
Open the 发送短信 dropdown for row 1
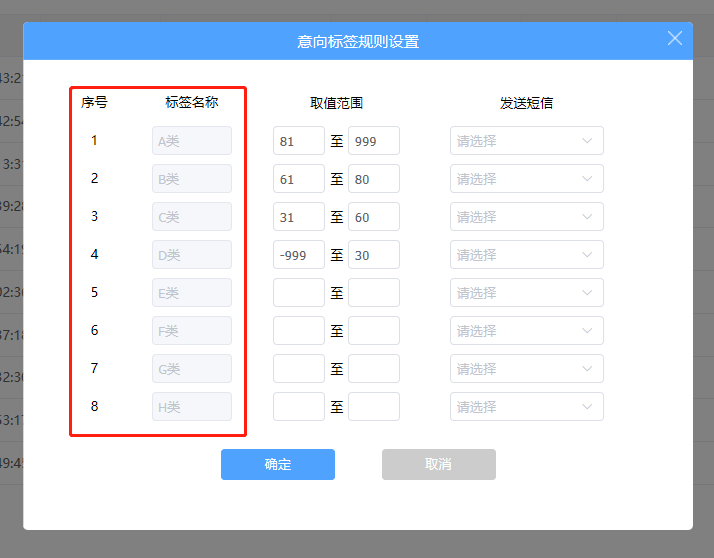[526, 141]
